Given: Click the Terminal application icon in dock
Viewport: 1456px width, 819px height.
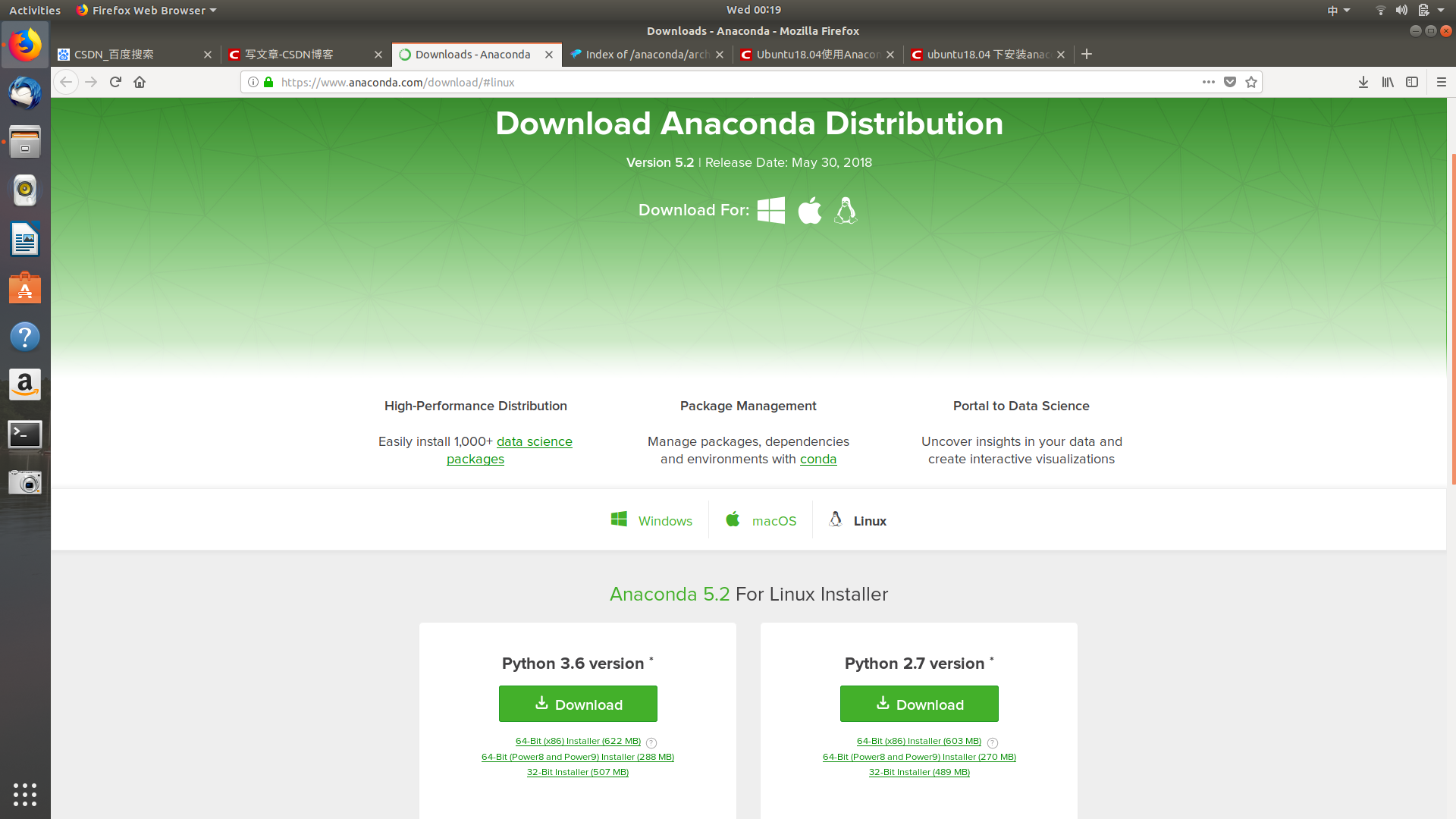Looking at the screenshot, I should click(x=25, y=433).
